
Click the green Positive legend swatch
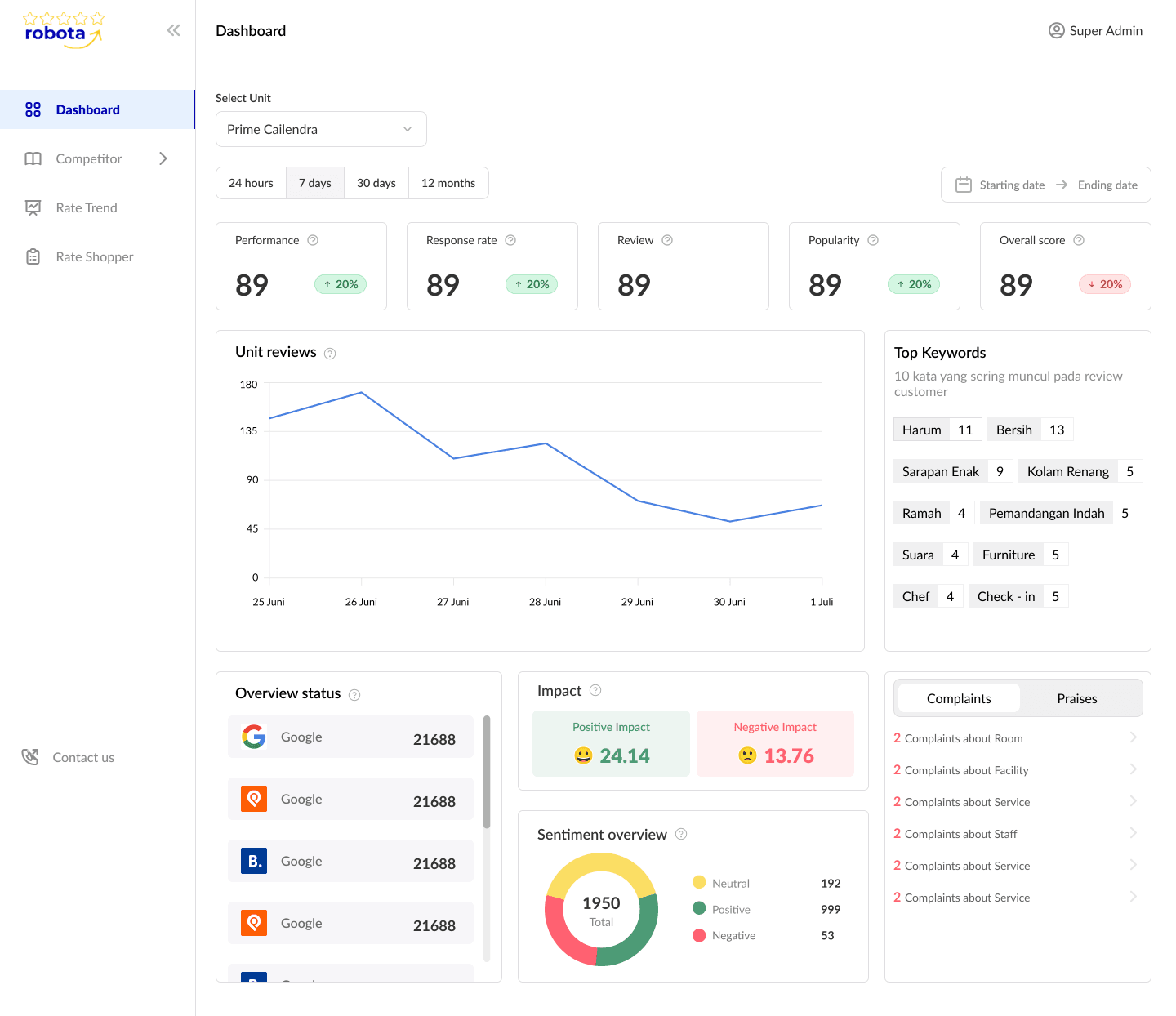(699, 908)
